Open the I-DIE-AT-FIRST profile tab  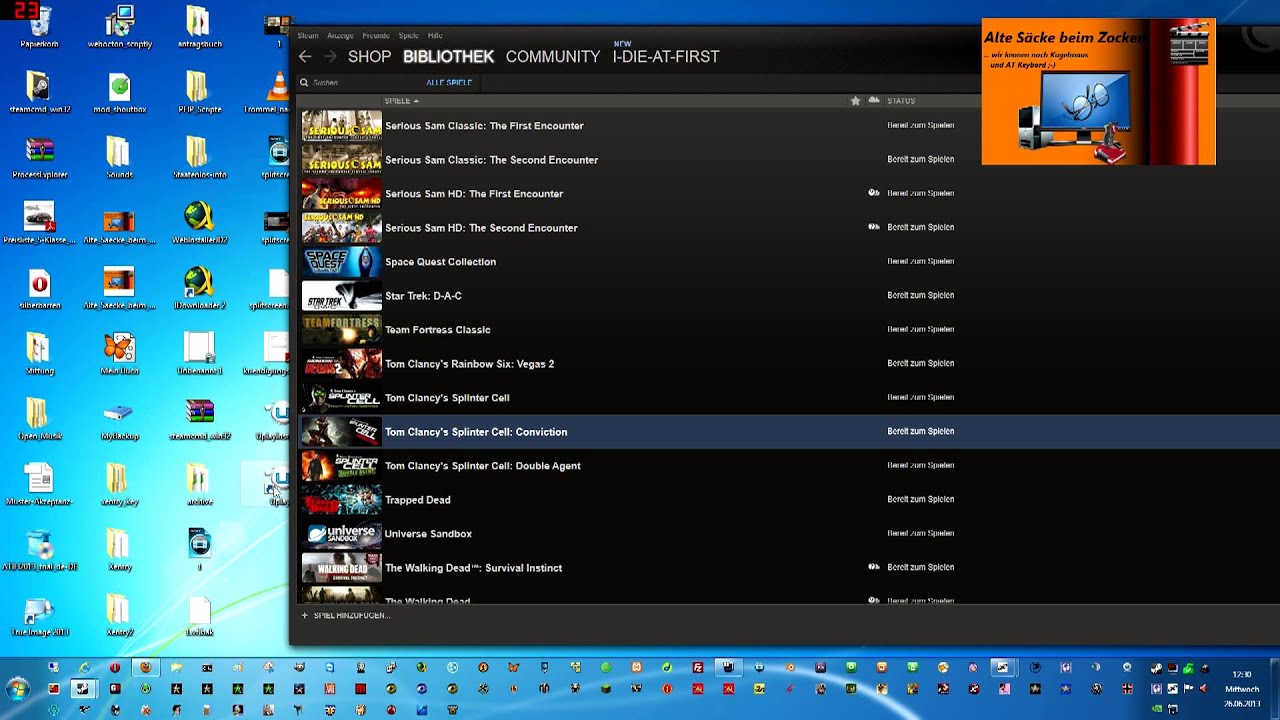tap(666, 57)
